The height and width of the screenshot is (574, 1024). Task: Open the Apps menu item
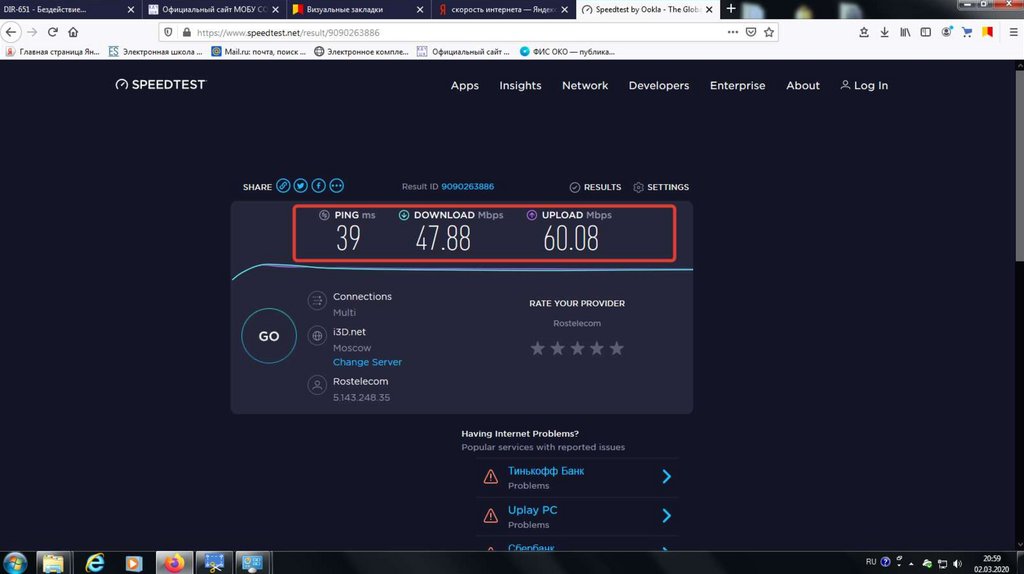click(x=464, y=86)
